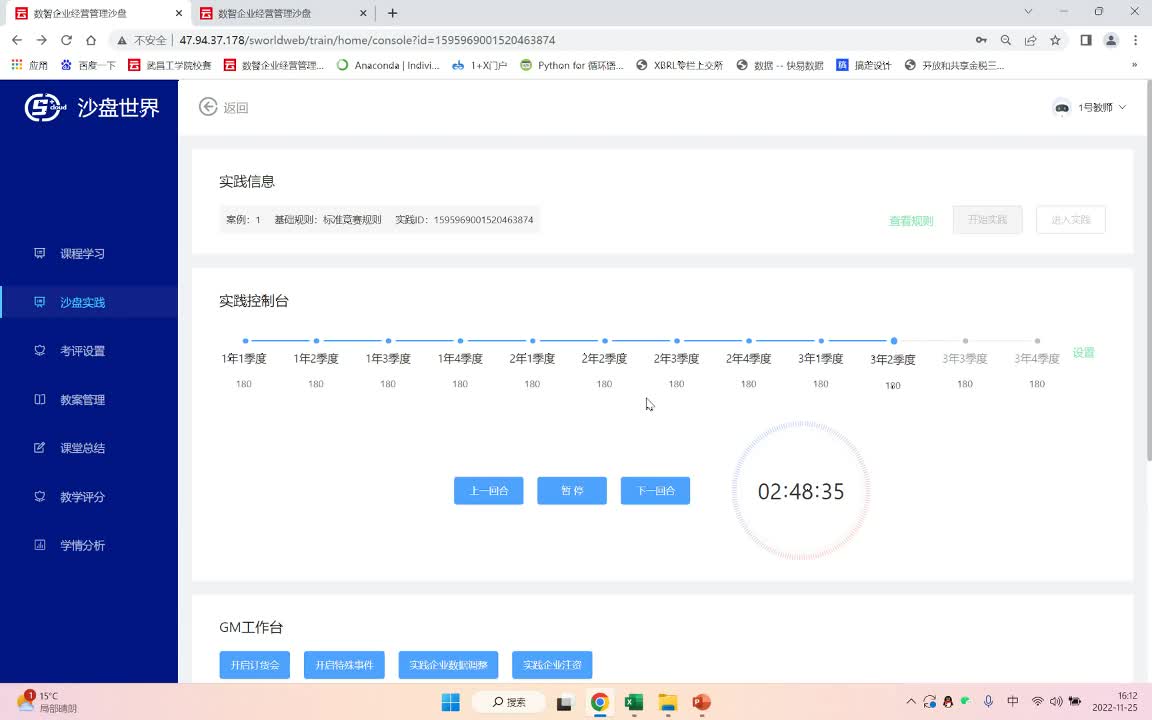Select the 2年2季度 timeline marker
This screenshot has height=720, width=1152.
[x=605, y=341]
